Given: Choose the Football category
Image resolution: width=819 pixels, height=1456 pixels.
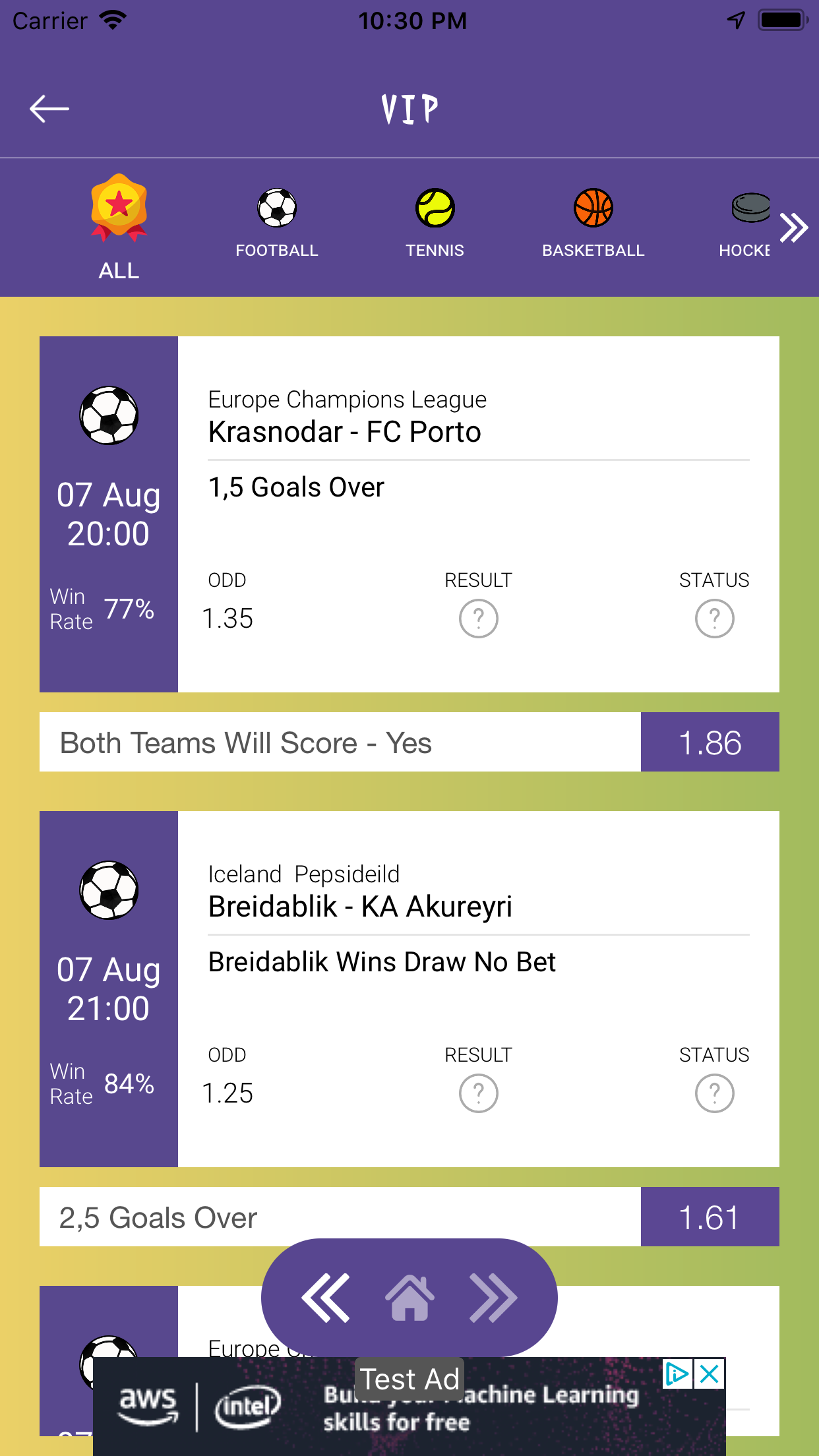Looking at the screenshot, I should point(277,208).
